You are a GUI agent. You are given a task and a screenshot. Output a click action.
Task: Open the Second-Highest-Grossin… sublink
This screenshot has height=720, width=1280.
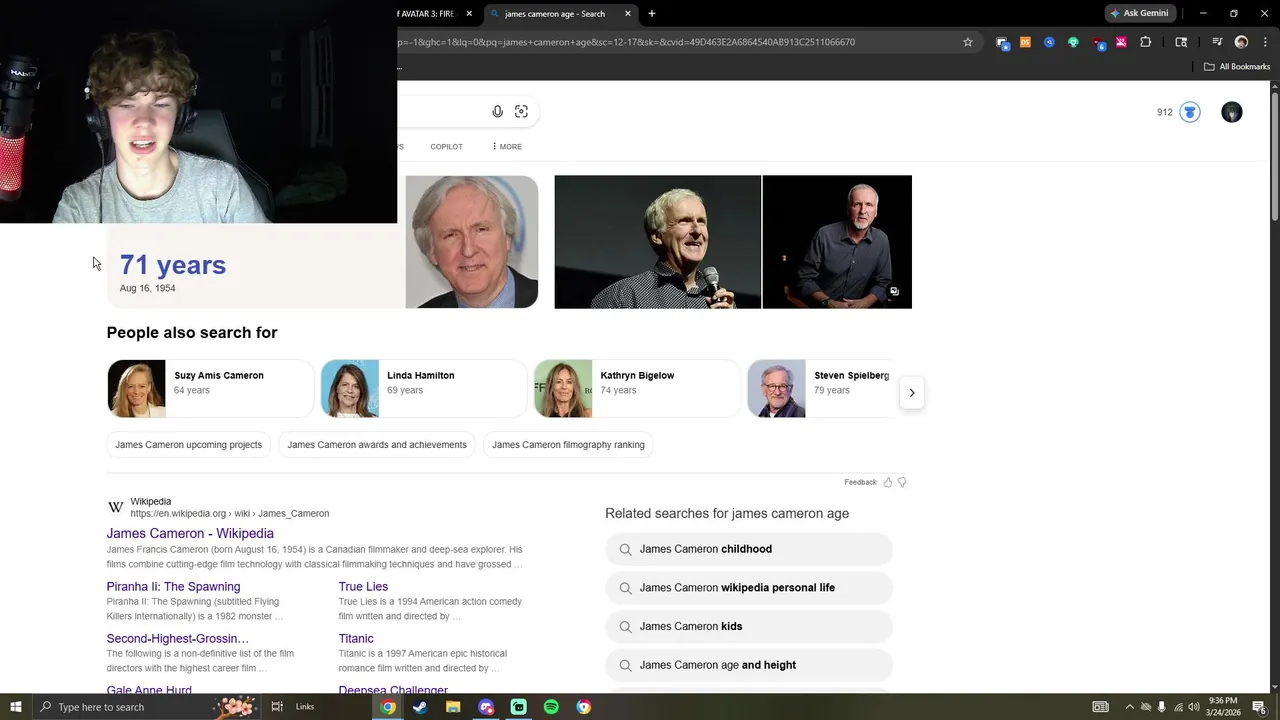click(x=178, y=639)
